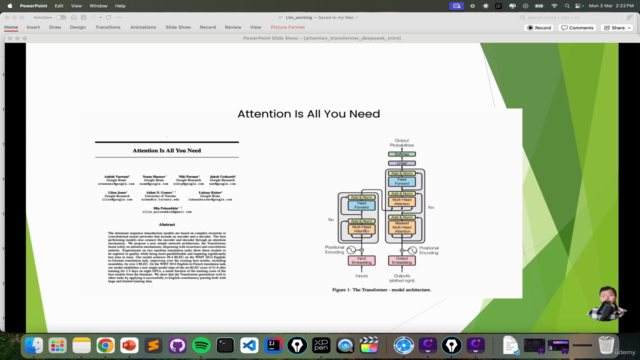Toggle the AutoSave switch
This screenshot has width=640, height=360.
click(61, 18)
